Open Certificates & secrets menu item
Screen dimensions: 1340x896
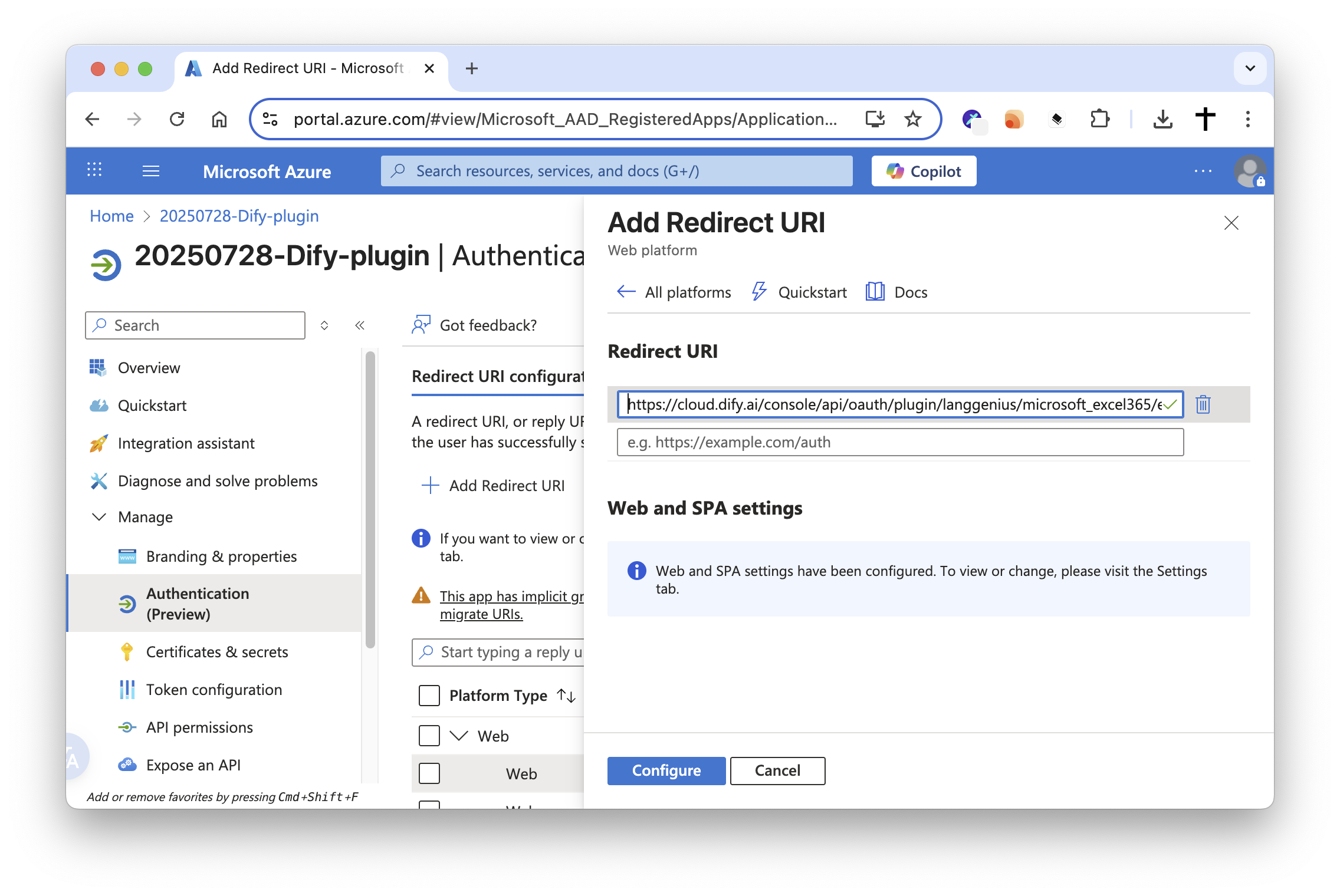(x=216, y=652)
